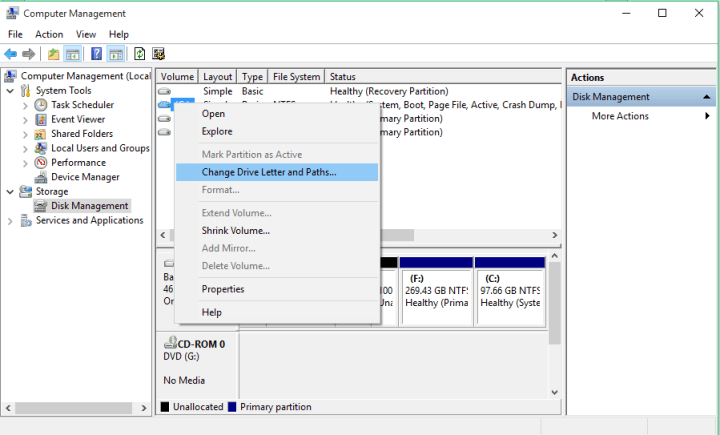Click the Healthy (Recovery Partition) status cell
This screenshot has width=720, height=435.
(389, 91)
